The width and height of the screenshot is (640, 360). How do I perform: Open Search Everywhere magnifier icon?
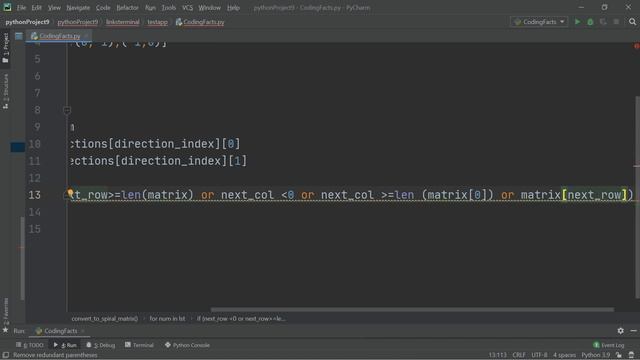[x=632, y=22]
